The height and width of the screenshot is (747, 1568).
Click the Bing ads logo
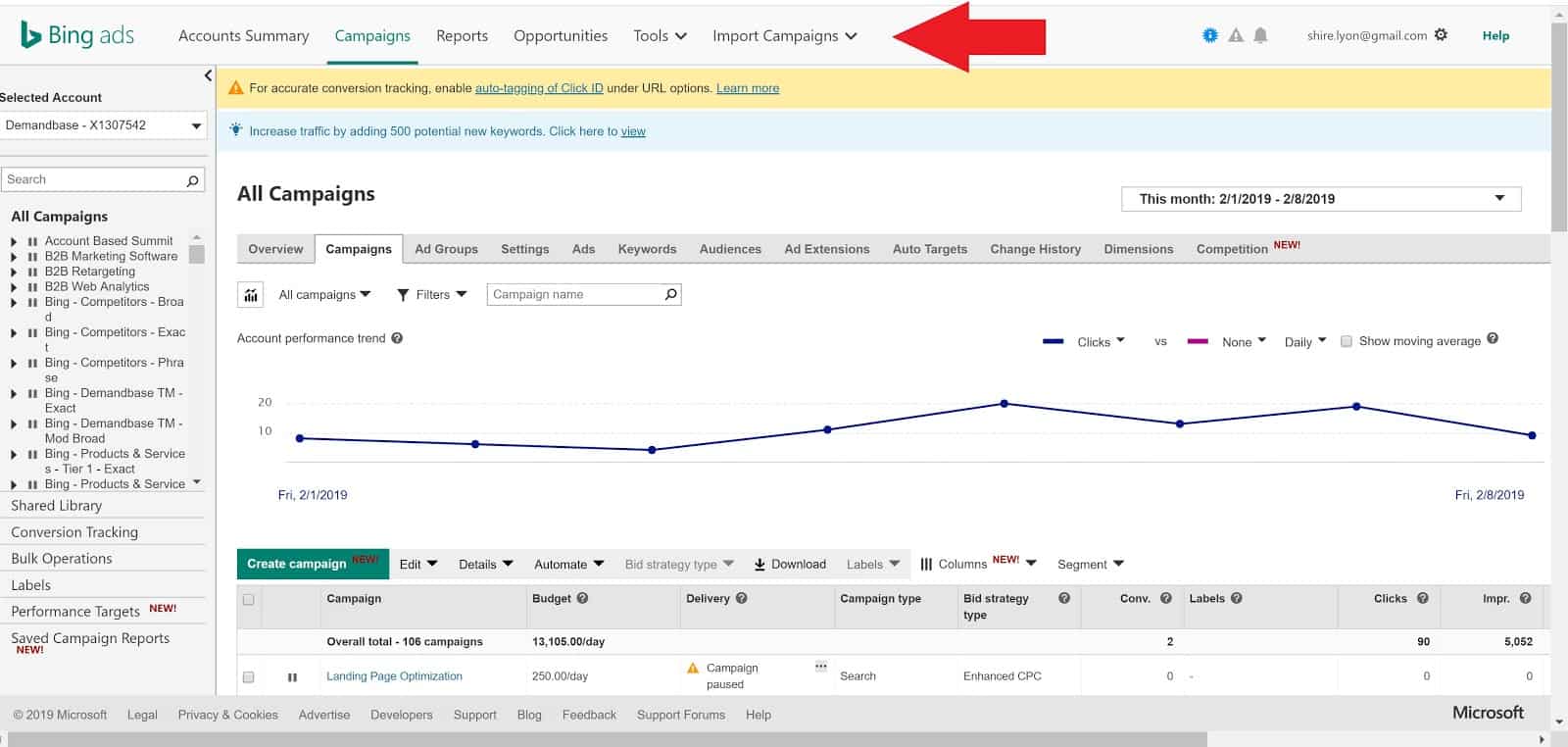(x=77, y=35)
